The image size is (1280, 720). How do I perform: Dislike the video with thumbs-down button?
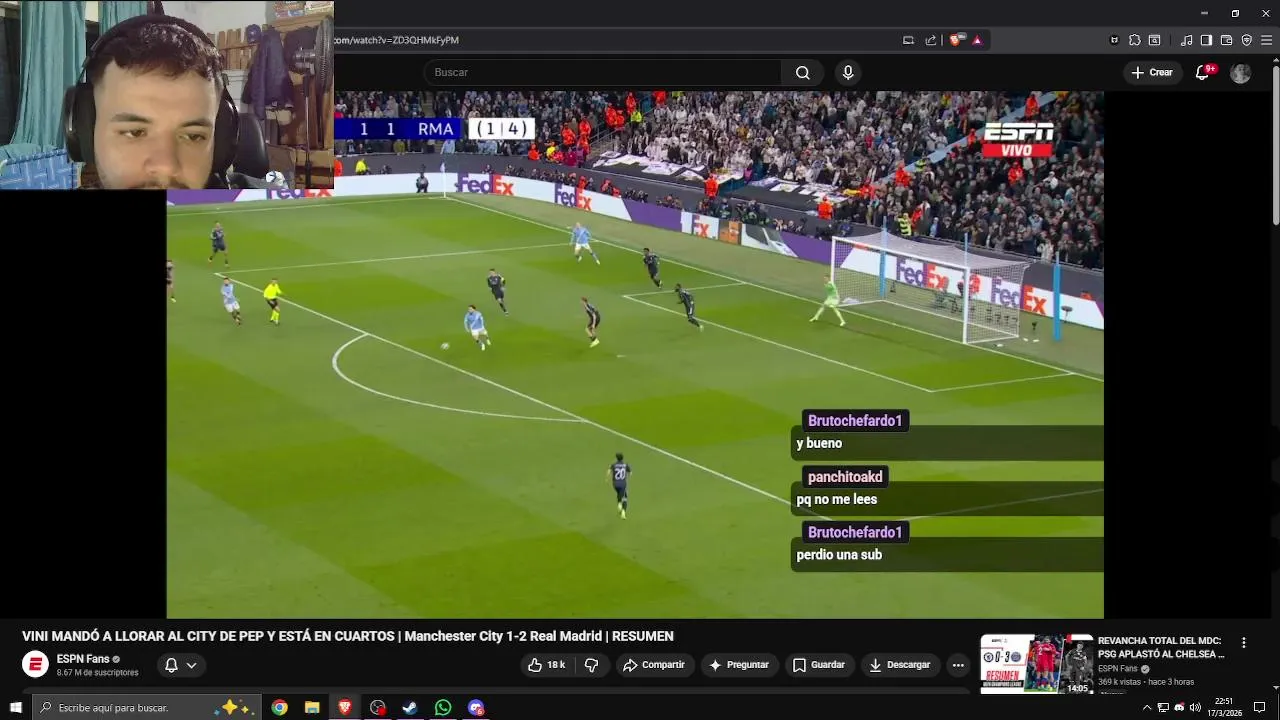point(591,665)
